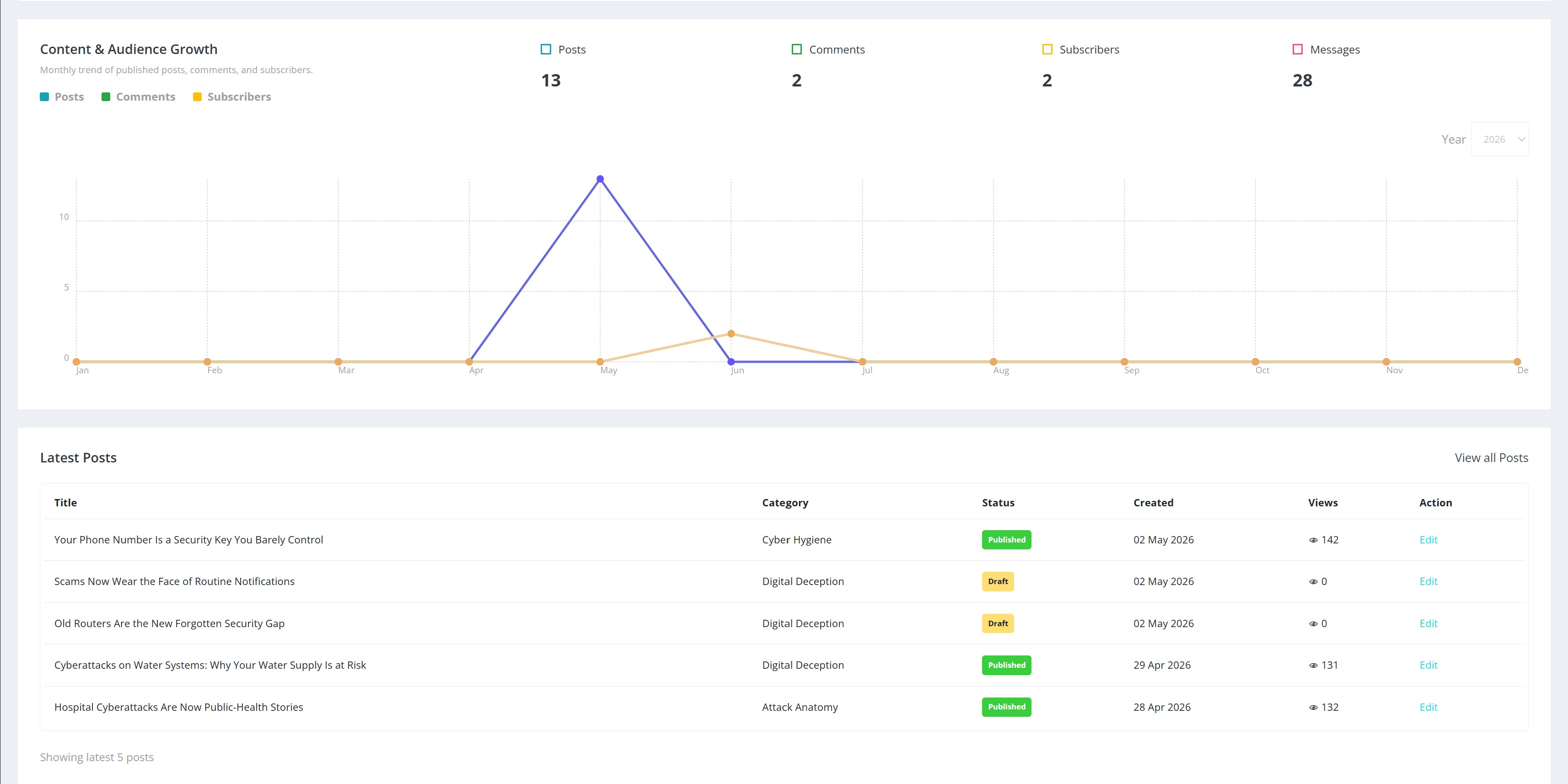Edit Old Routers Are the New Forgotten post

click(1428, 623)
